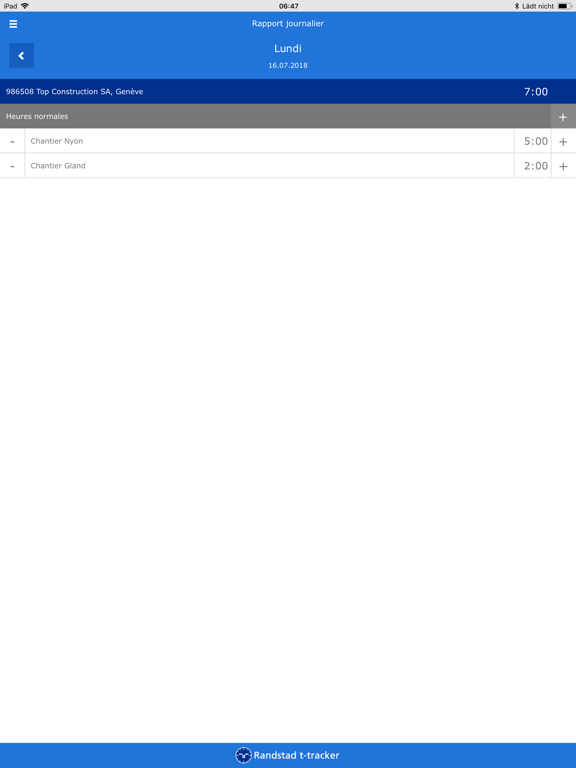Tap the Bluetooth status icon
This screenshot has width=576, height=768.
pyautogui.click(x=517, y=6)
